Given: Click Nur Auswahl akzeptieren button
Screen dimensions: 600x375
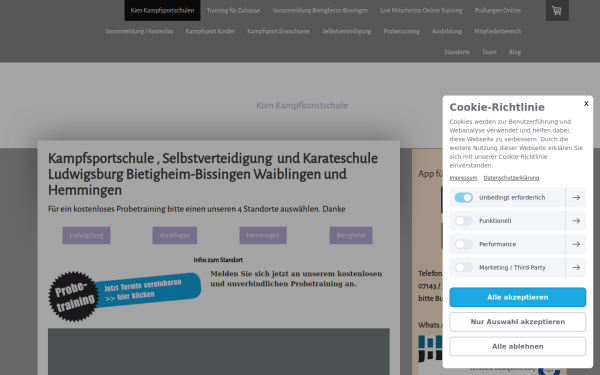Looking at the screenshot, I should (517, 322).
